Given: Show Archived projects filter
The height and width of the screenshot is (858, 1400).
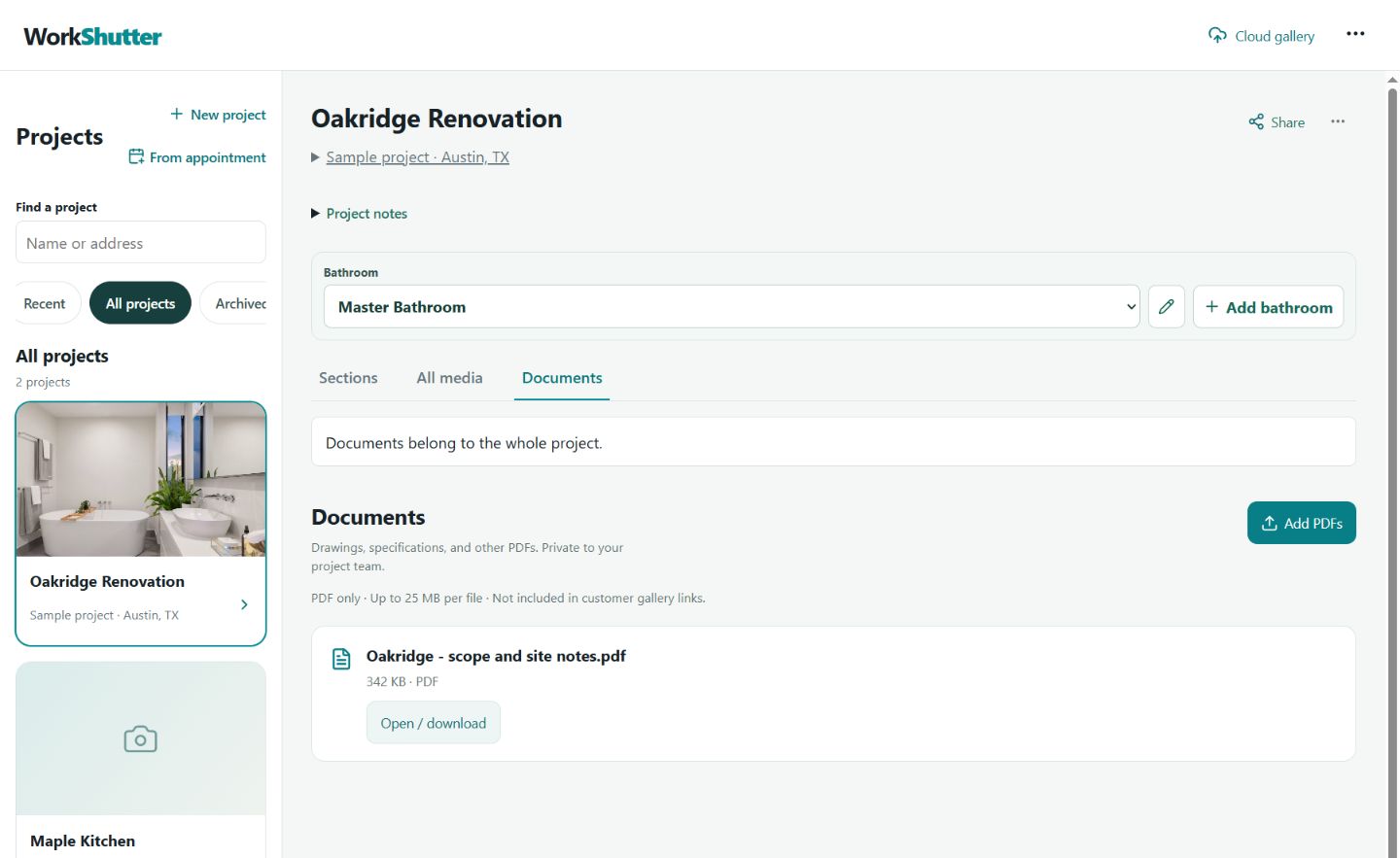Looking at the screenshot, I should pyautogui.click(x=233, y=303).
